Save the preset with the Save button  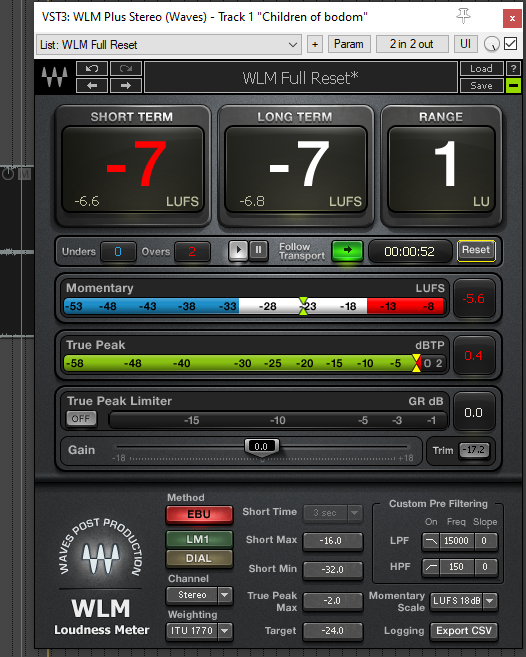481,85
